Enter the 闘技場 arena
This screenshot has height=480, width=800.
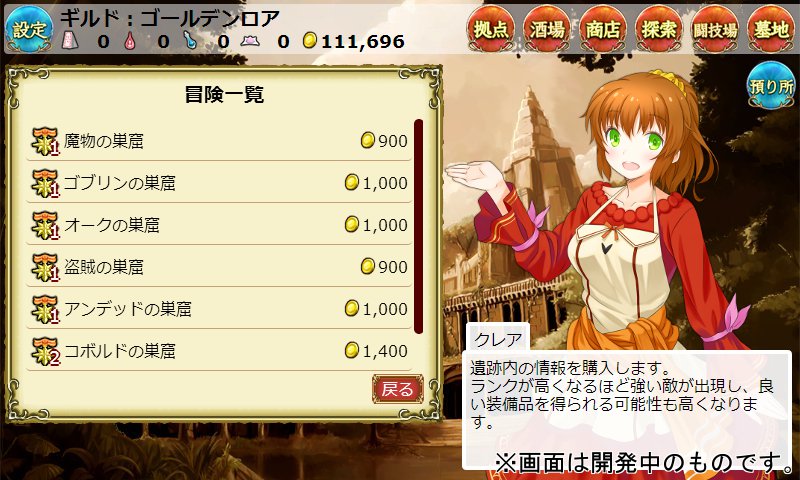pyautogui.click(x=715, y=29)
